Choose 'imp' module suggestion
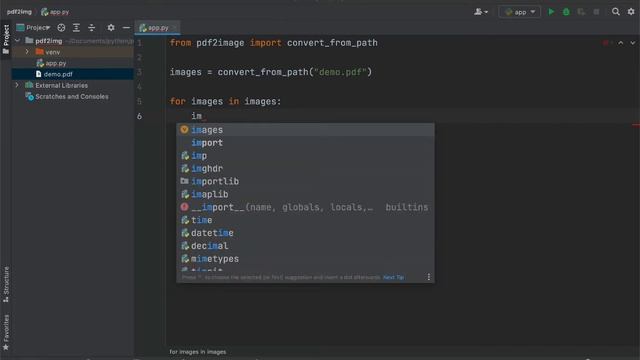 click(x=305, y=156)
